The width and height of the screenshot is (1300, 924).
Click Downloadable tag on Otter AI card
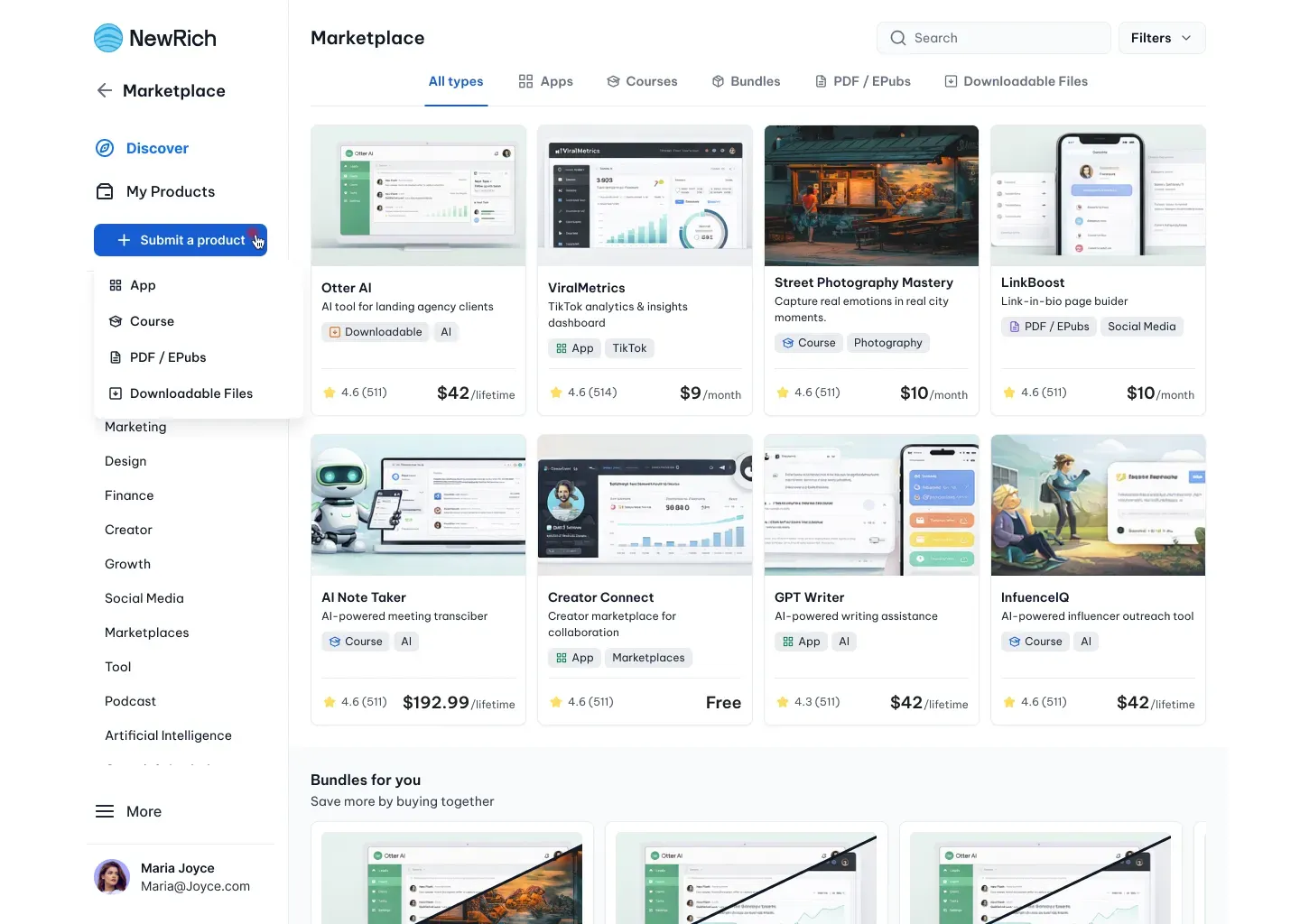click(376, 332)
